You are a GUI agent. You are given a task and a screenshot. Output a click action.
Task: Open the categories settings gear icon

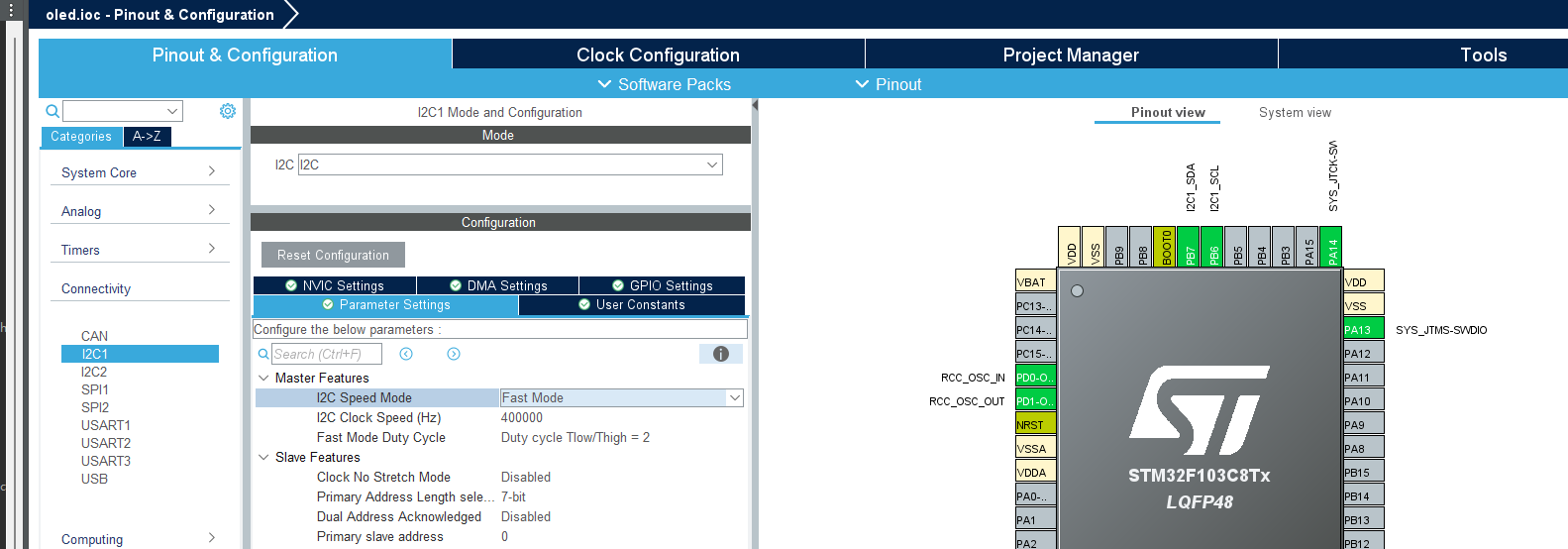pyautogui.click(x=228, y=111)
